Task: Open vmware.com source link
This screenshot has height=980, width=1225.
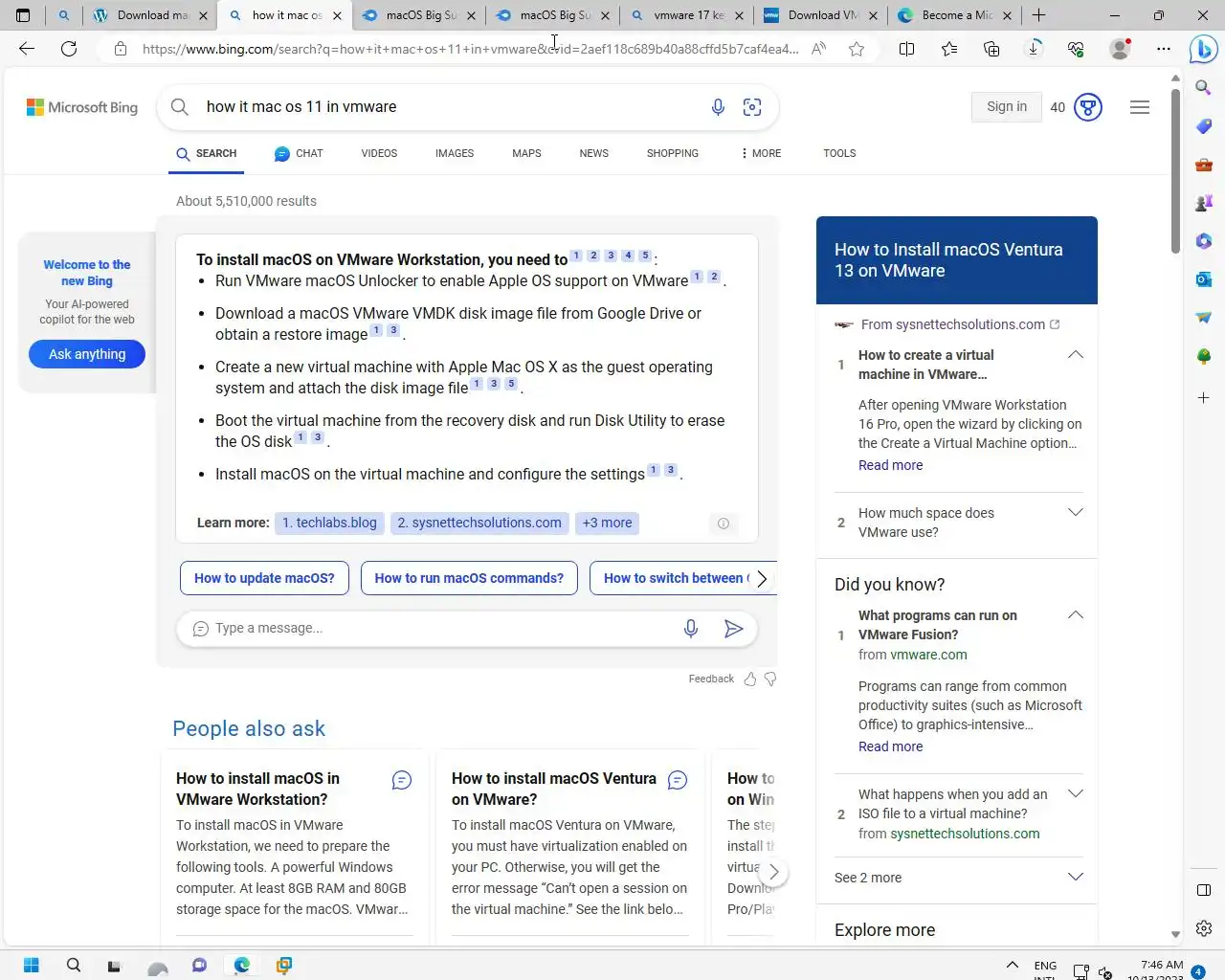Action: [928, 655]
